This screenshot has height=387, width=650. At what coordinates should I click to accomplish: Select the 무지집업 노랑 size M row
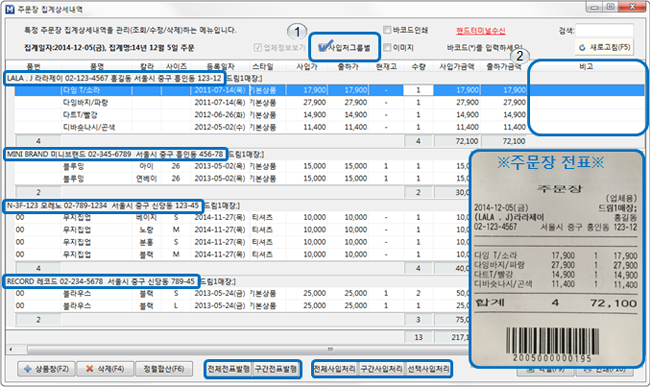point(242,230)
